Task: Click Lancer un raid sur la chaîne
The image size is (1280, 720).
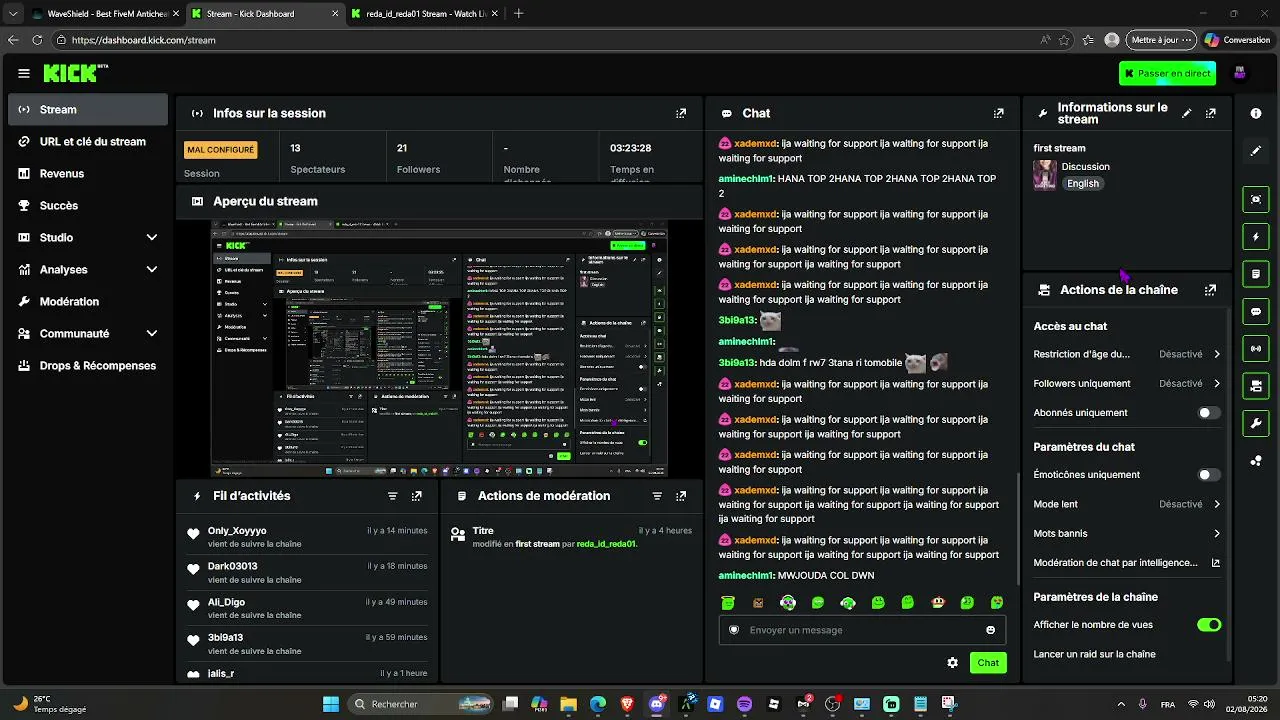Action: (1094, 654)
